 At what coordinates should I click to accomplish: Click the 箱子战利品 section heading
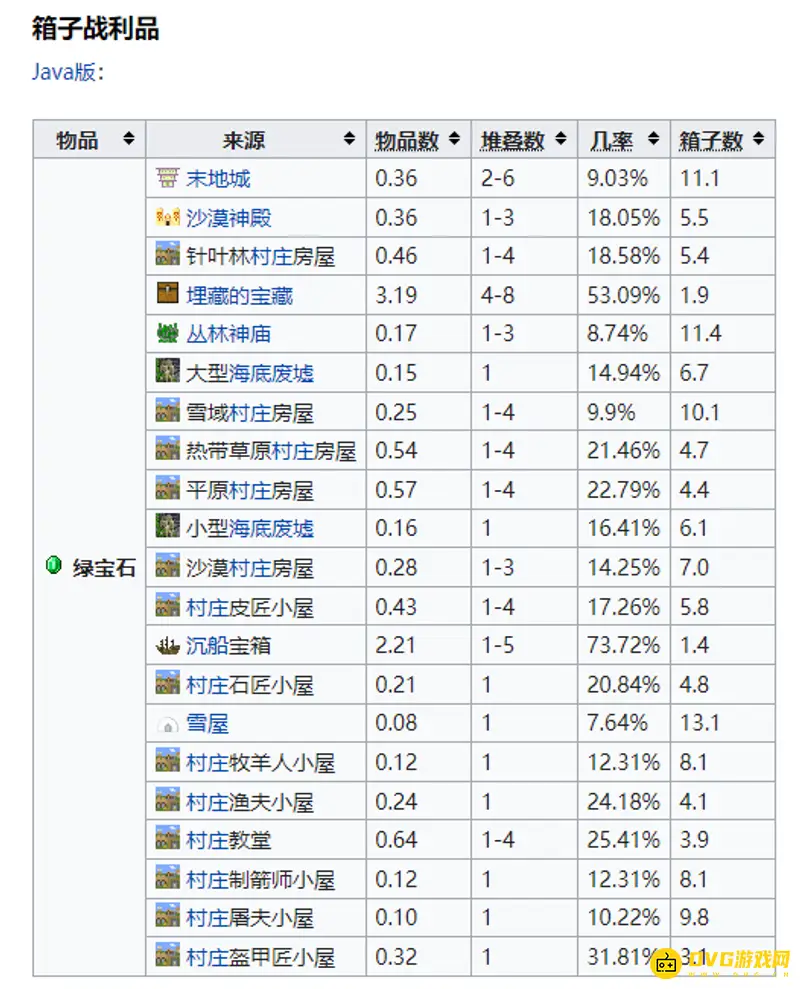[95, 28]
